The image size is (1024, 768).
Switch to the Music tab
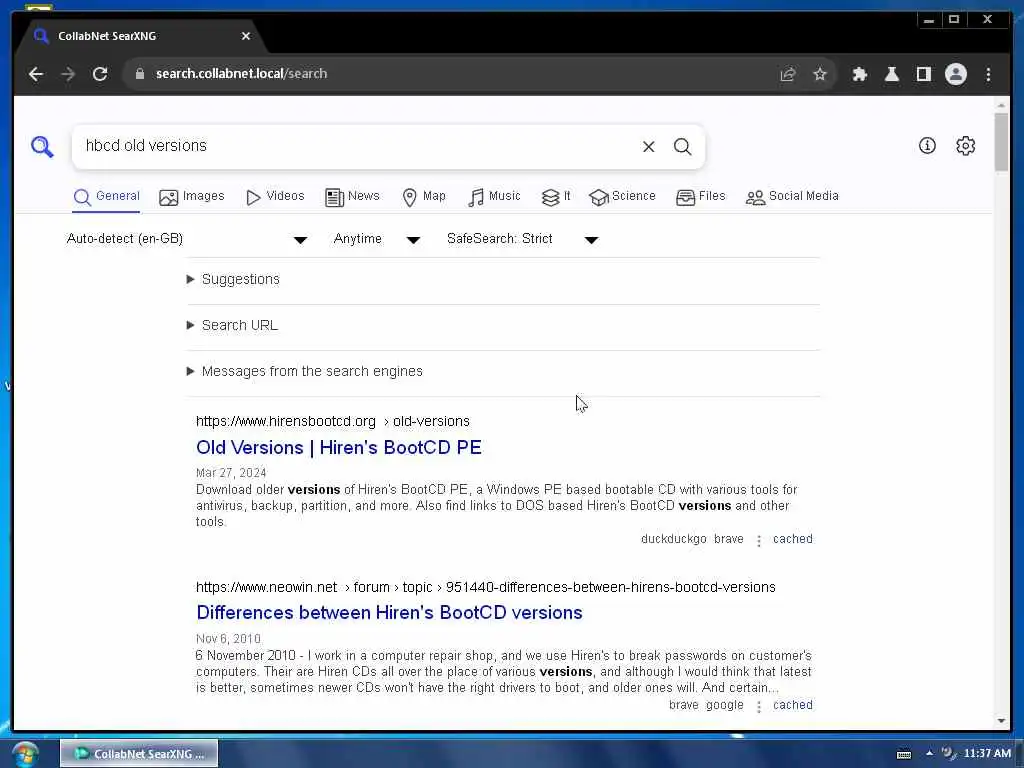[x=494, y=197]
